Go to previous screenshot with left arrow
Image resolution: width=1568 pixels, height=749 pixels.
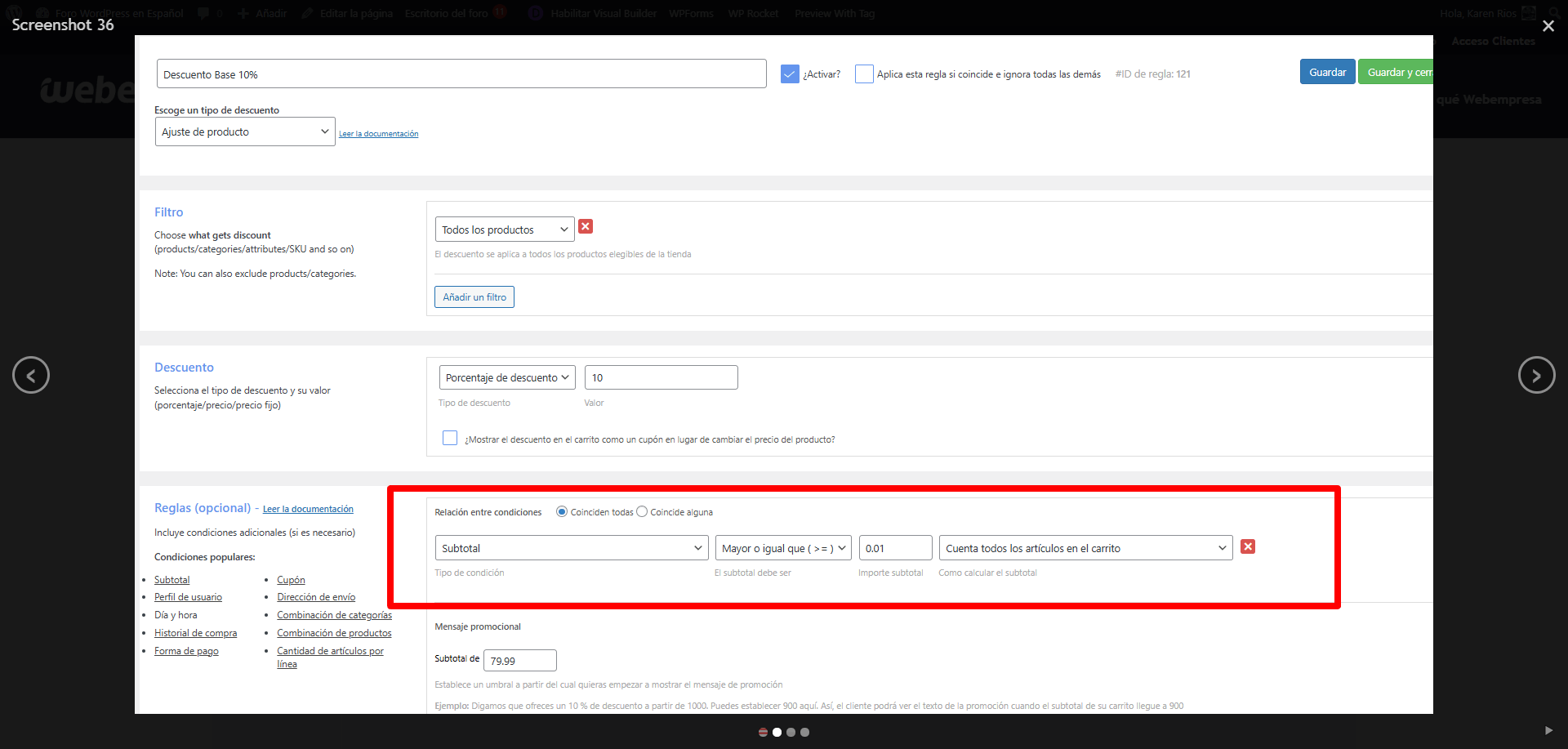click(x=31, y=375)
